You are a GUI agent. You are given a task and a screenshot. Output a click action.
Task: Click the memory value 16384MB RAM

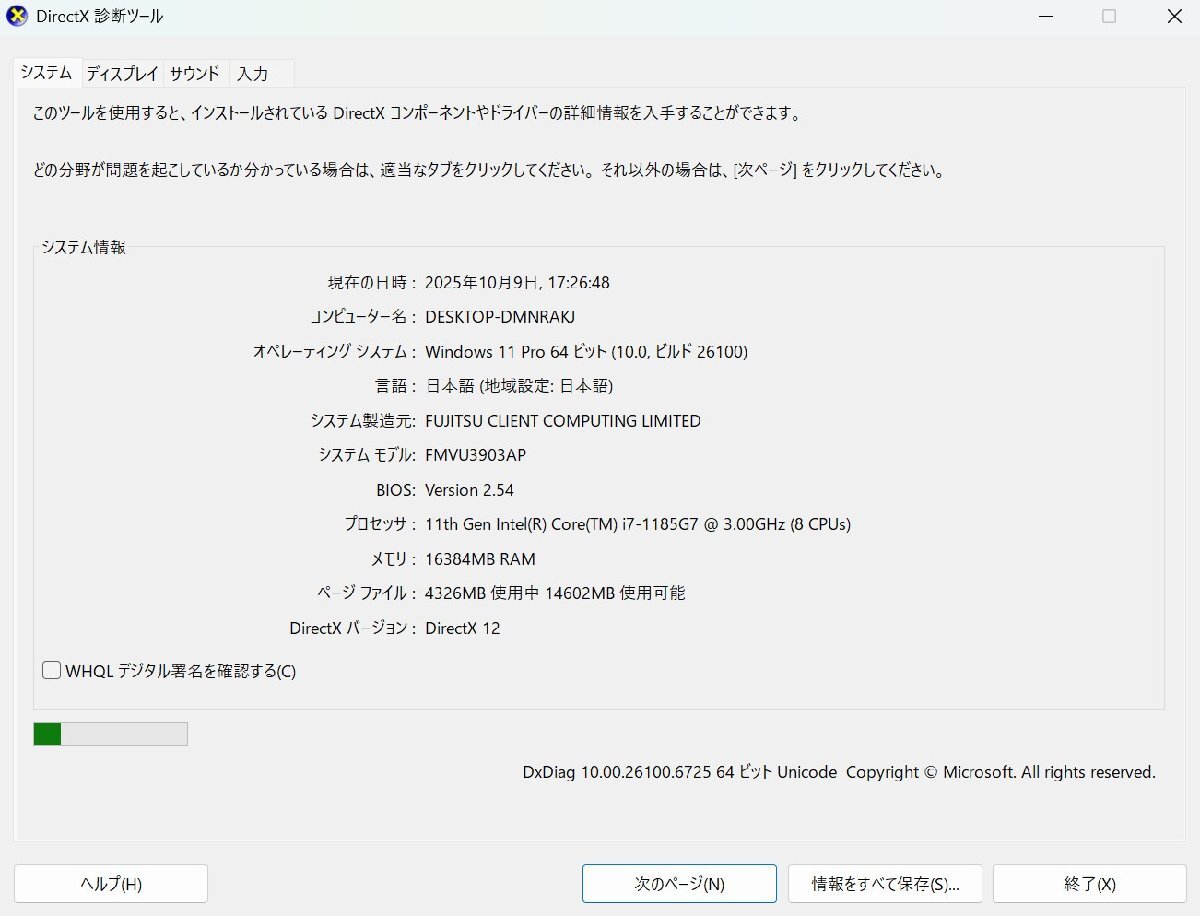point(480,559)
